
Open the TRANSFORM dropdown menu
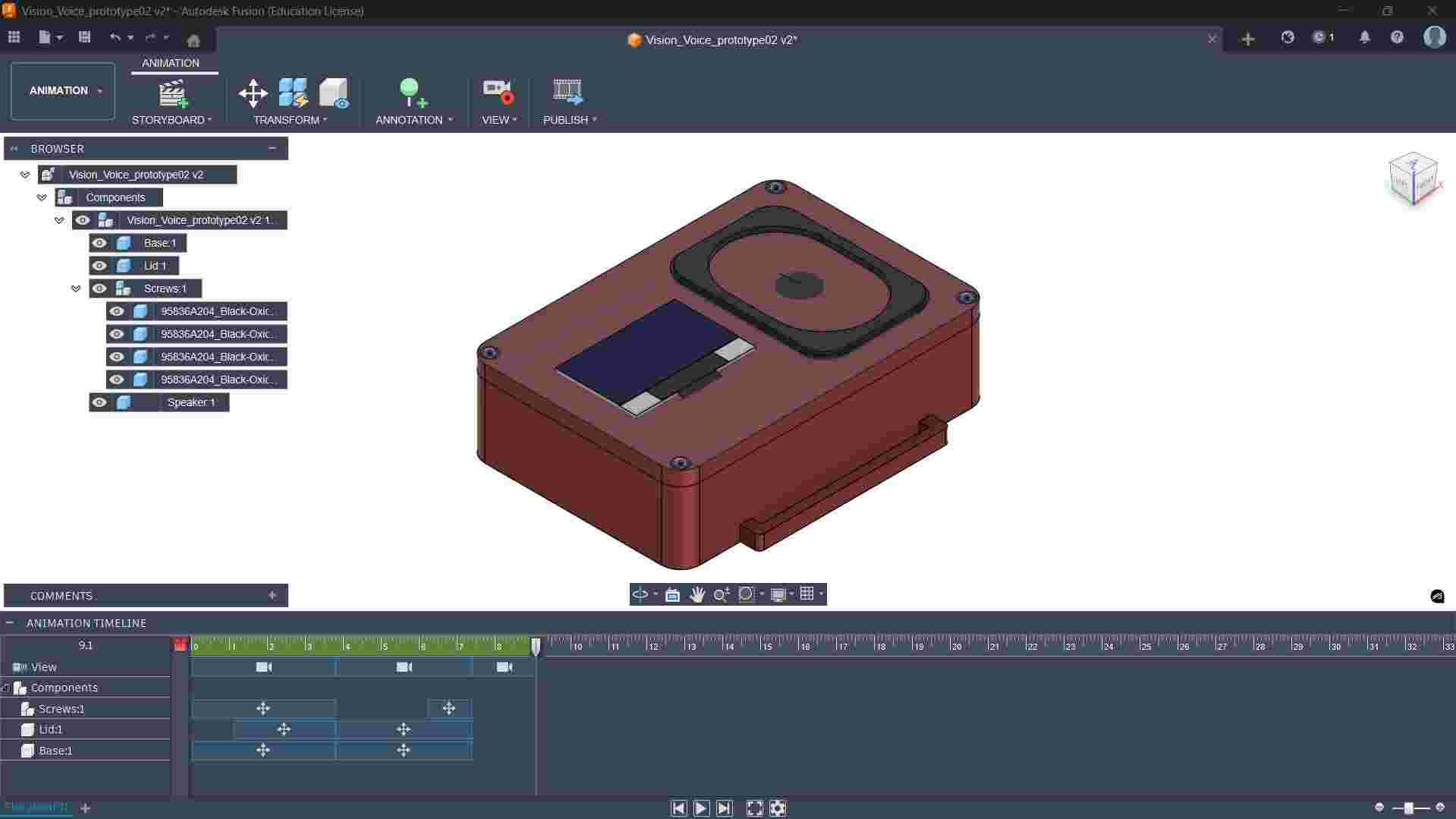click(x=291, y=120)
